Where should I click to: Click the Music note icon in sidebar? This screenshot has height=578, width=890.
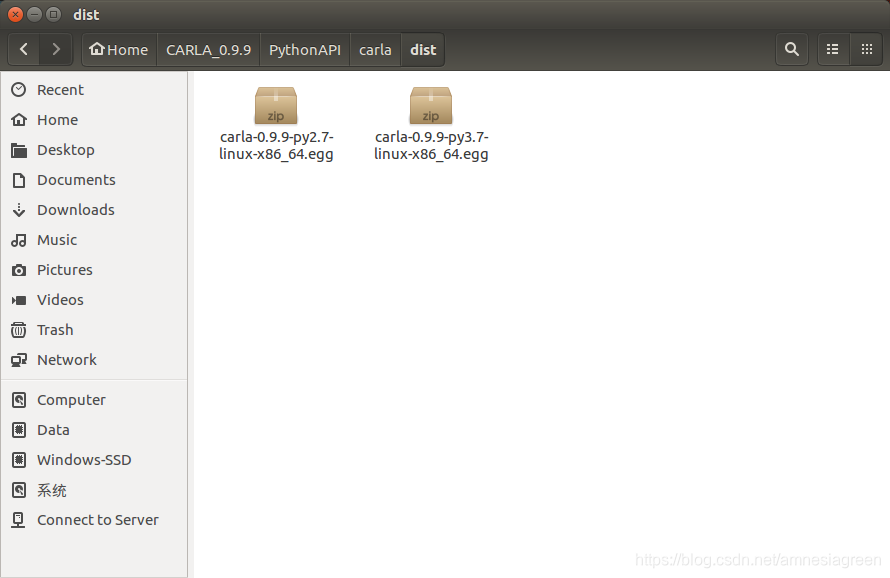point(19,240)
